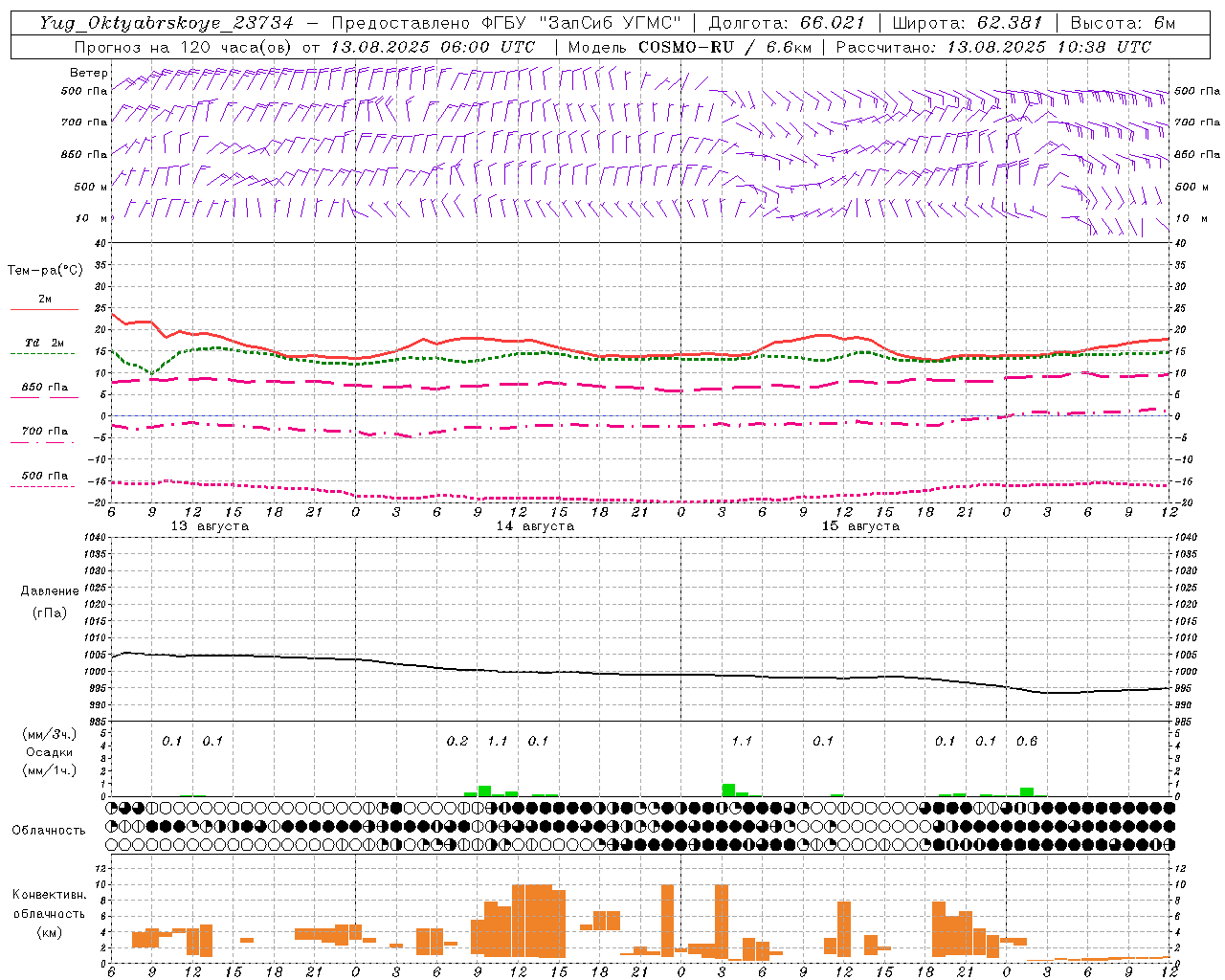The width and height of the screenshot is (1225, 980).
Task: Select the Тем-ра(°C) axis title
Action: point(45,271)
